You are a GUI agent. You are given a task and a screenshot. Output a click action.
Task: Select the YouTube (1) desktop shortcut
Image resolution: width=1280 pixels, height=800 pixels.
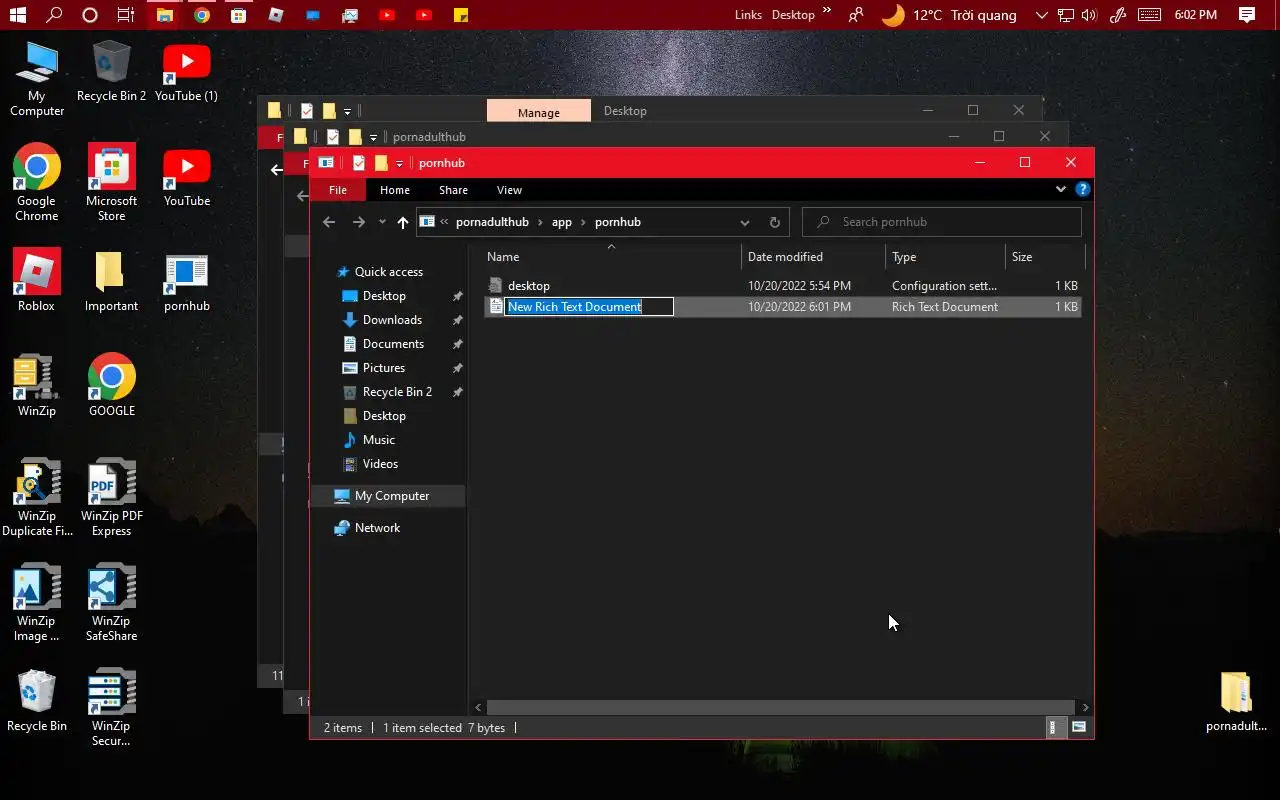point(187,72)
